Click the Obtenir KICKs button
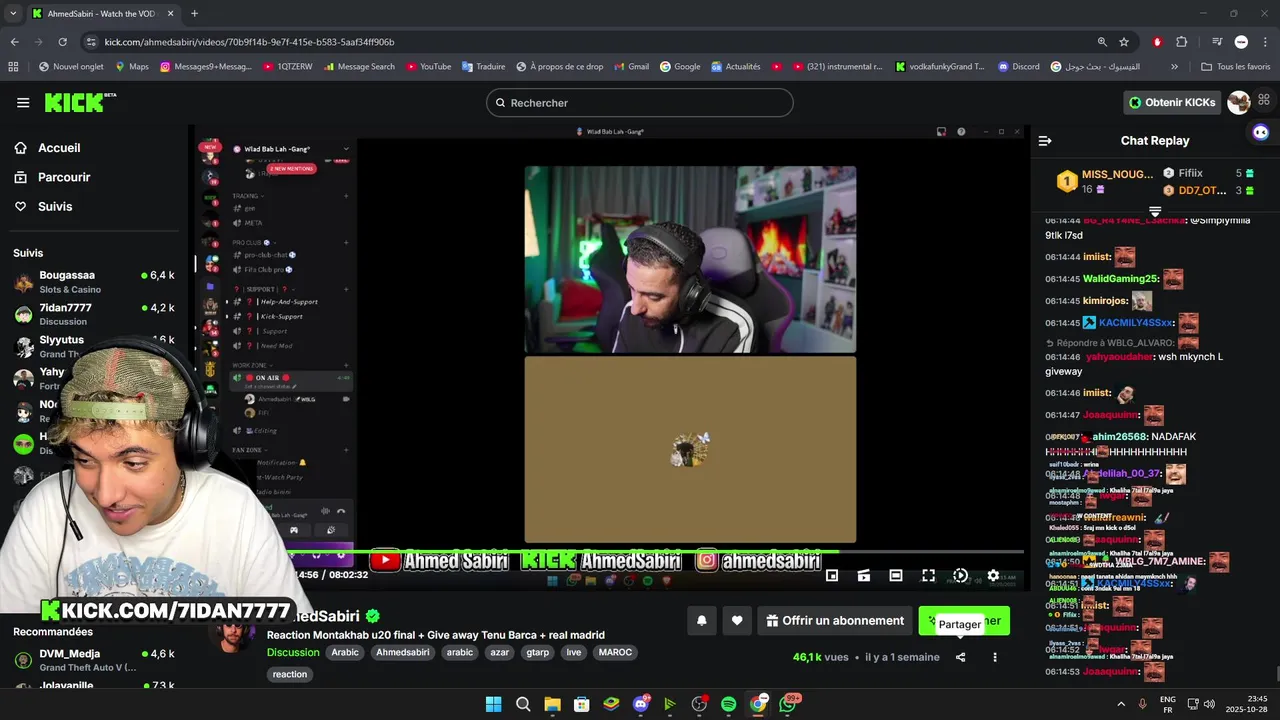Viewport: 1280px width, 720px height. click(1172, 102)
